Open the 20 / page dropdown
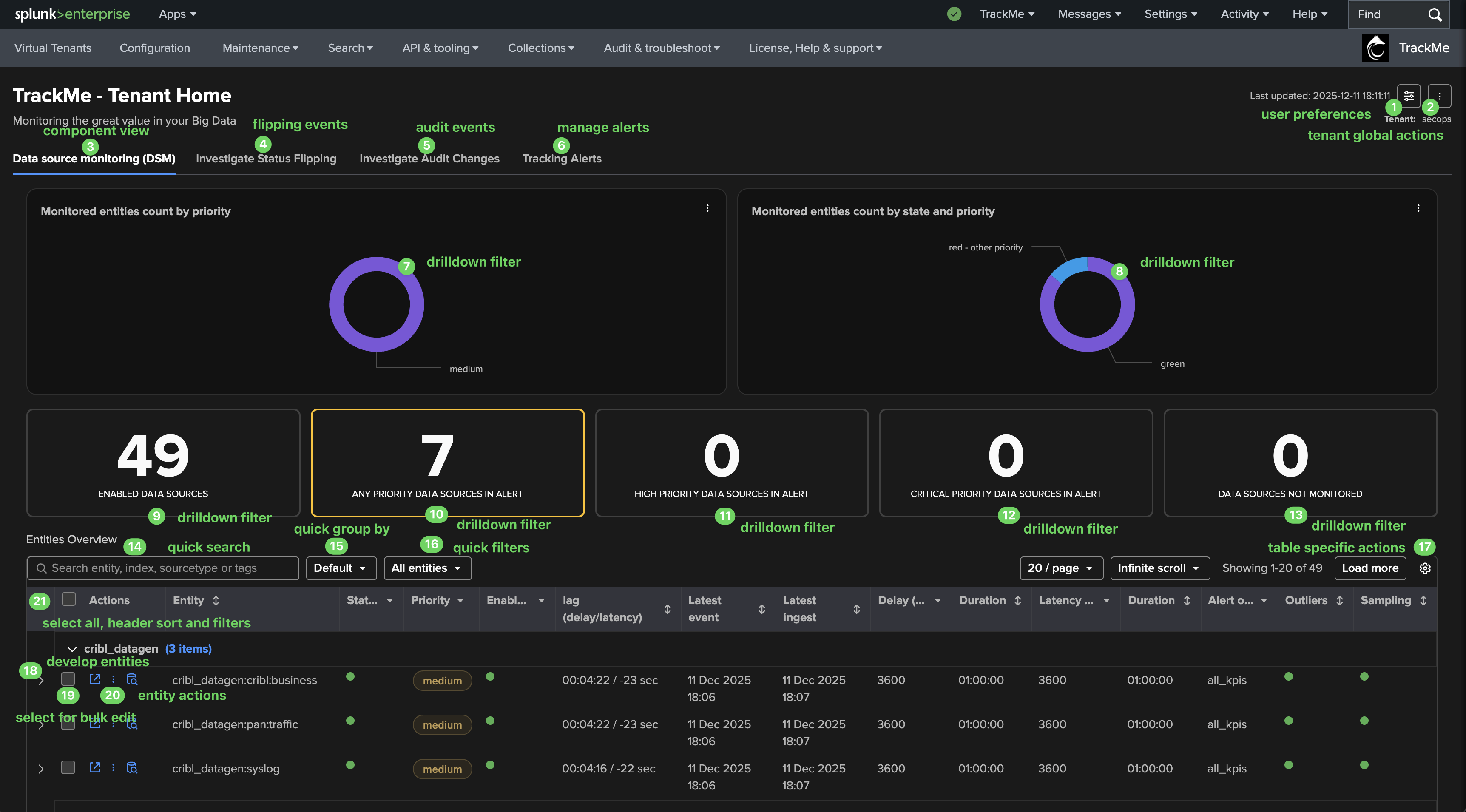 click(1061, 568)
